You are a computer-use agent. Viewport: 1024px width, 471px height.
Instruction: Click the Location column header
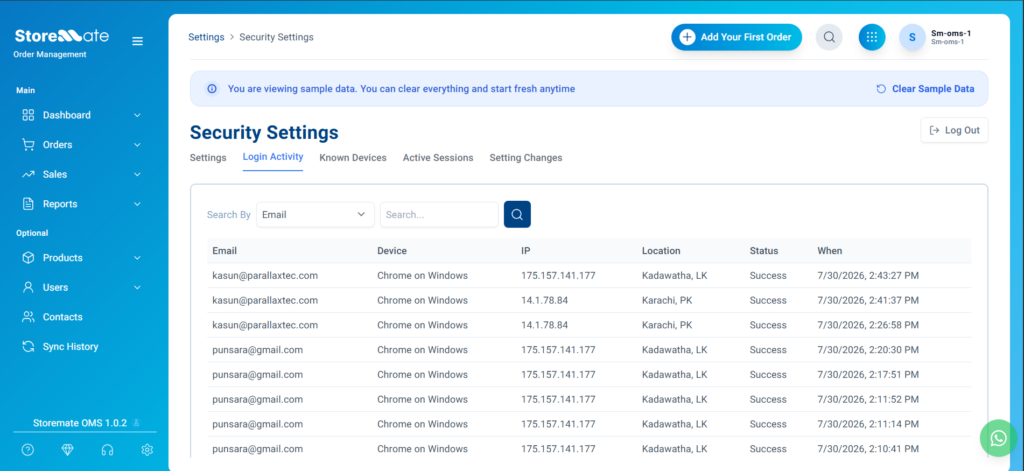tap(661, 251)
